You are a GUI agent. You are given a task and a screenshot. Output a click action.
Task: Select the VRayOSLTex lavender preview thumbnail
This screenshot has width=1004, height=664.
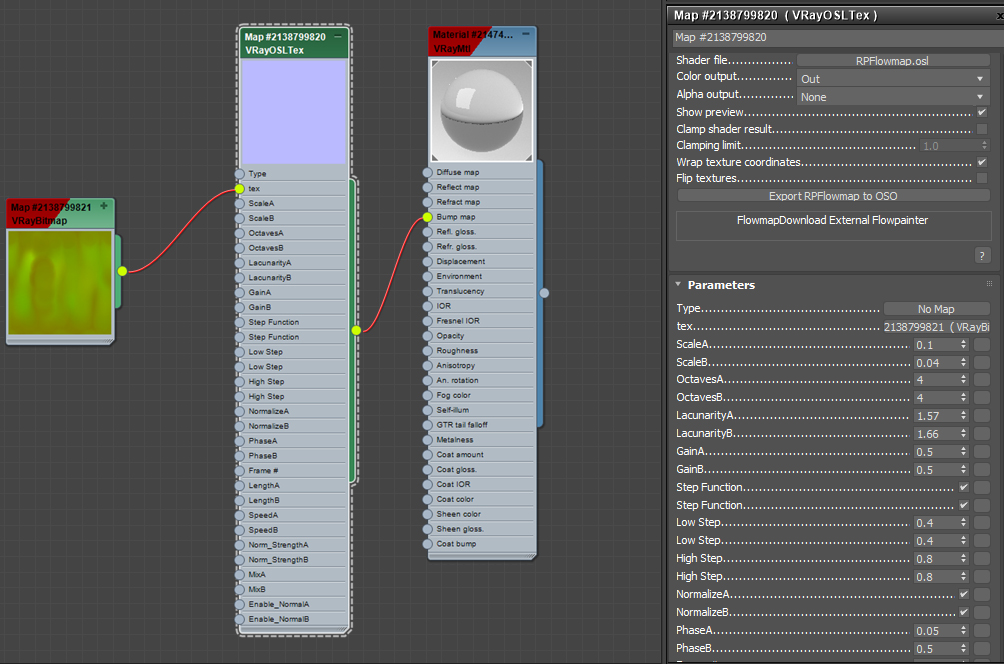pos(294,111)
